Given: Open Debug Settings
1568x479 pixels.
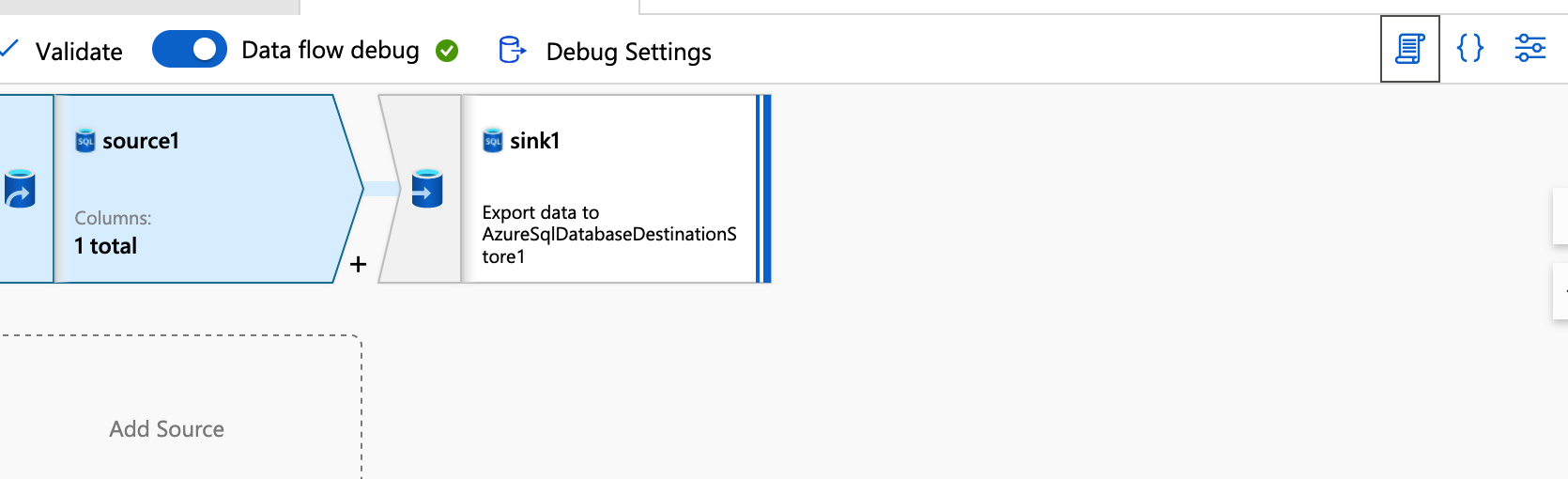Looking at the screenshot, I should [628, 52].
